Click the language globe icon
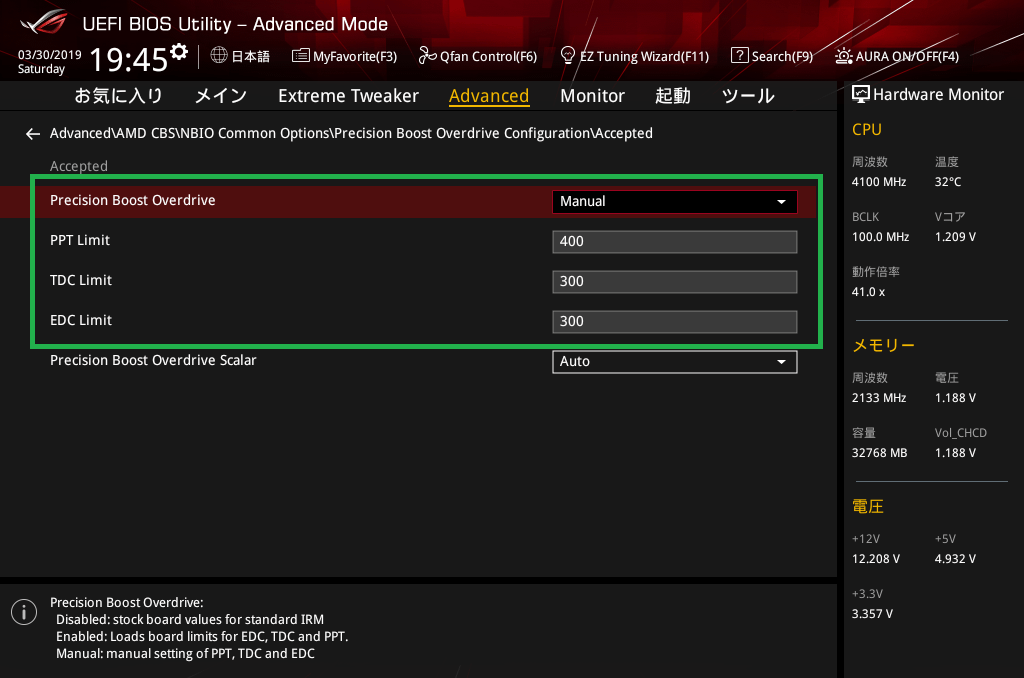The image size is (1024, 678). 219,56
